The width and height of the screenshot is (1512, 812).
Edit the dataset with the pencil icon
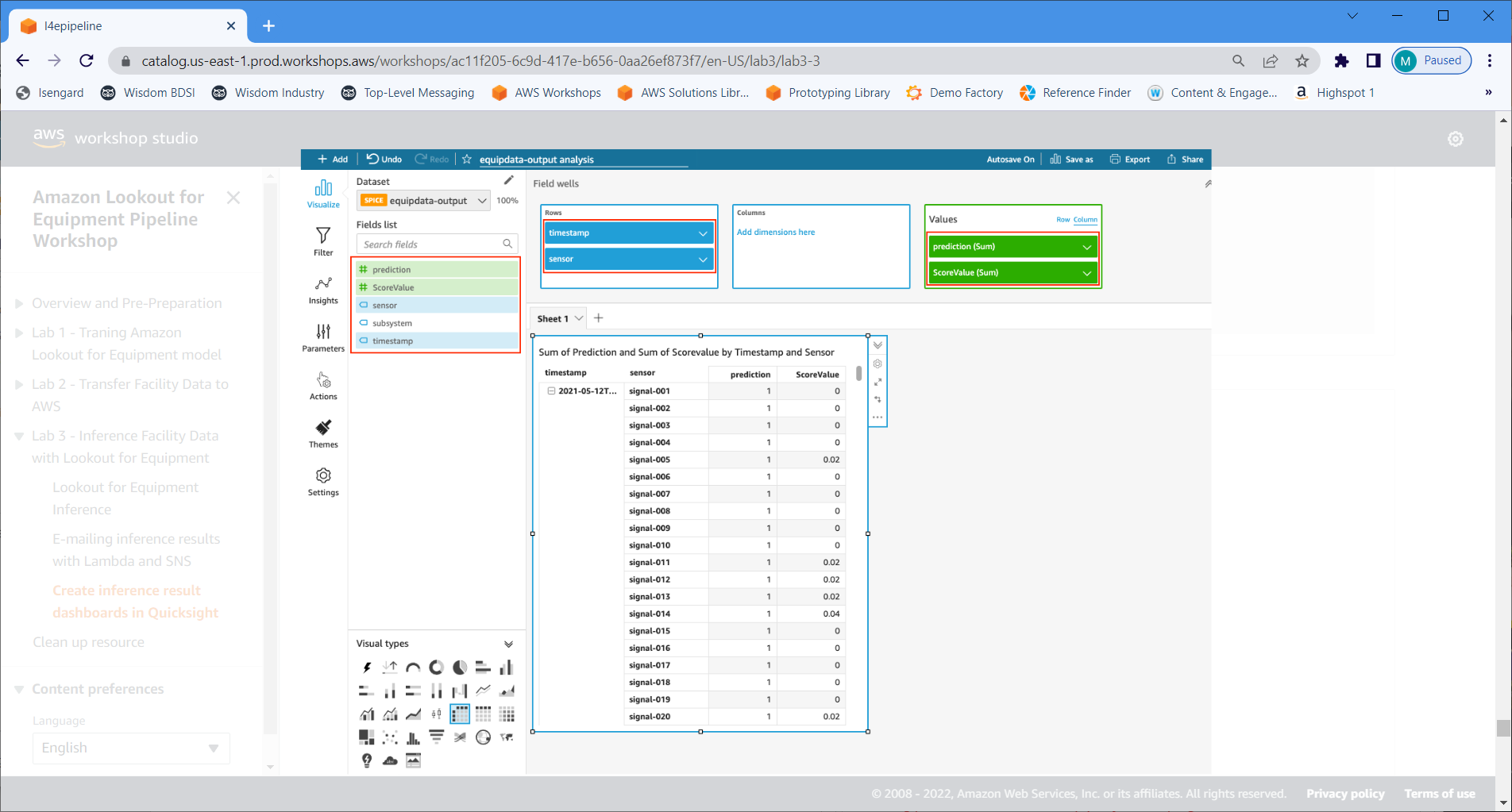click(x=509, y=181)
